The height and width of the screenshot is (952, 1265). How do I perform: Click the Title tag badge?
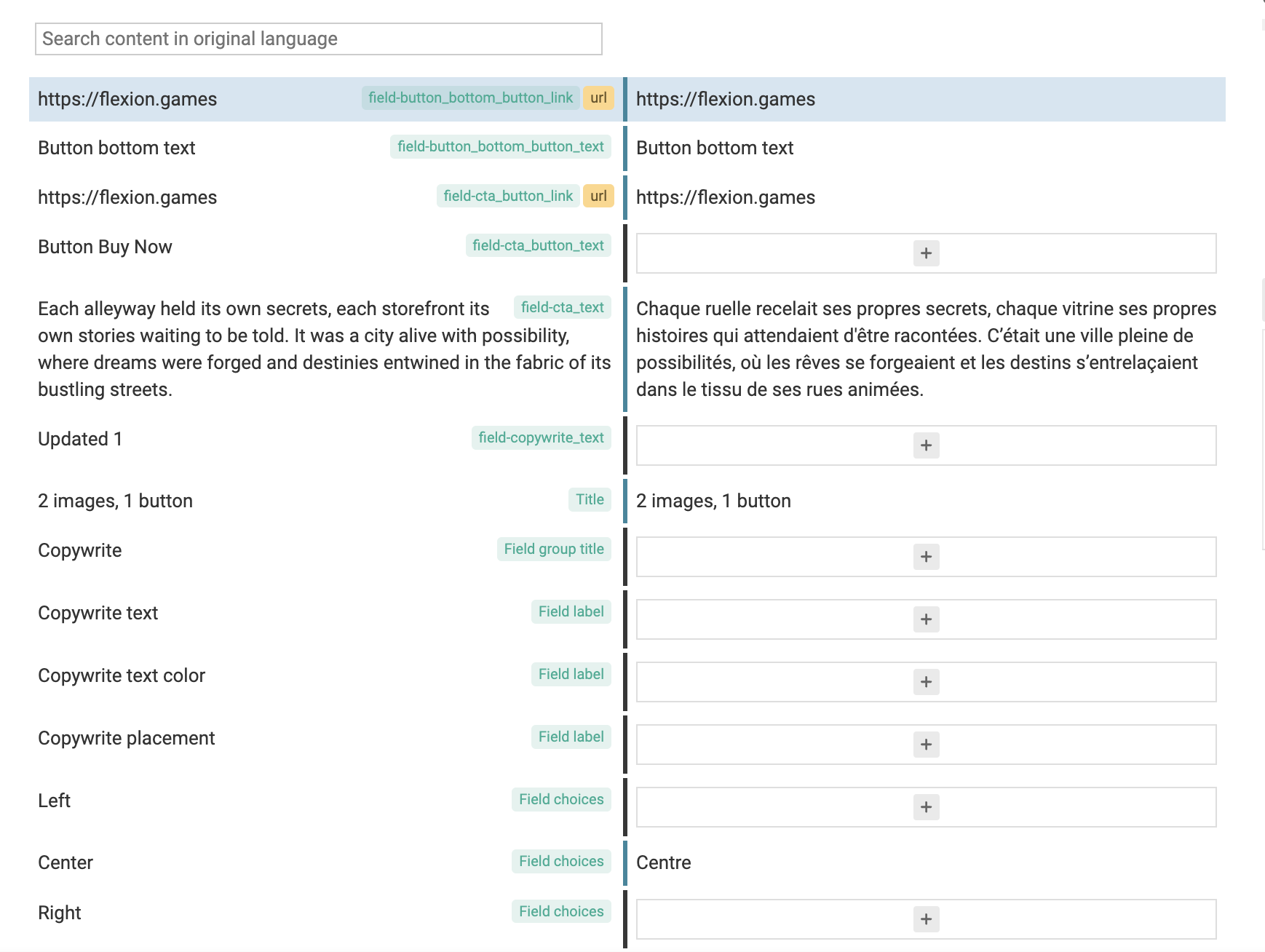[590, 500]
